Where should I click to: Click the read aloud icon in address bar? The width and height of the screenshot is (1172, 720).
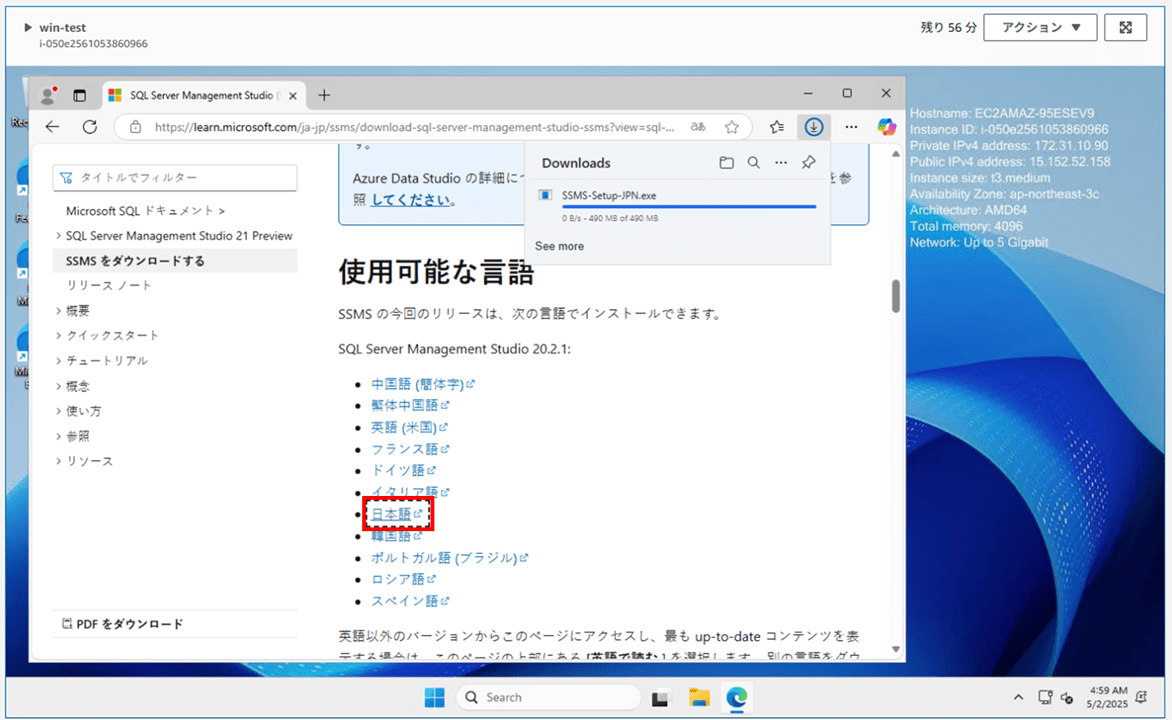click(698, 127)
